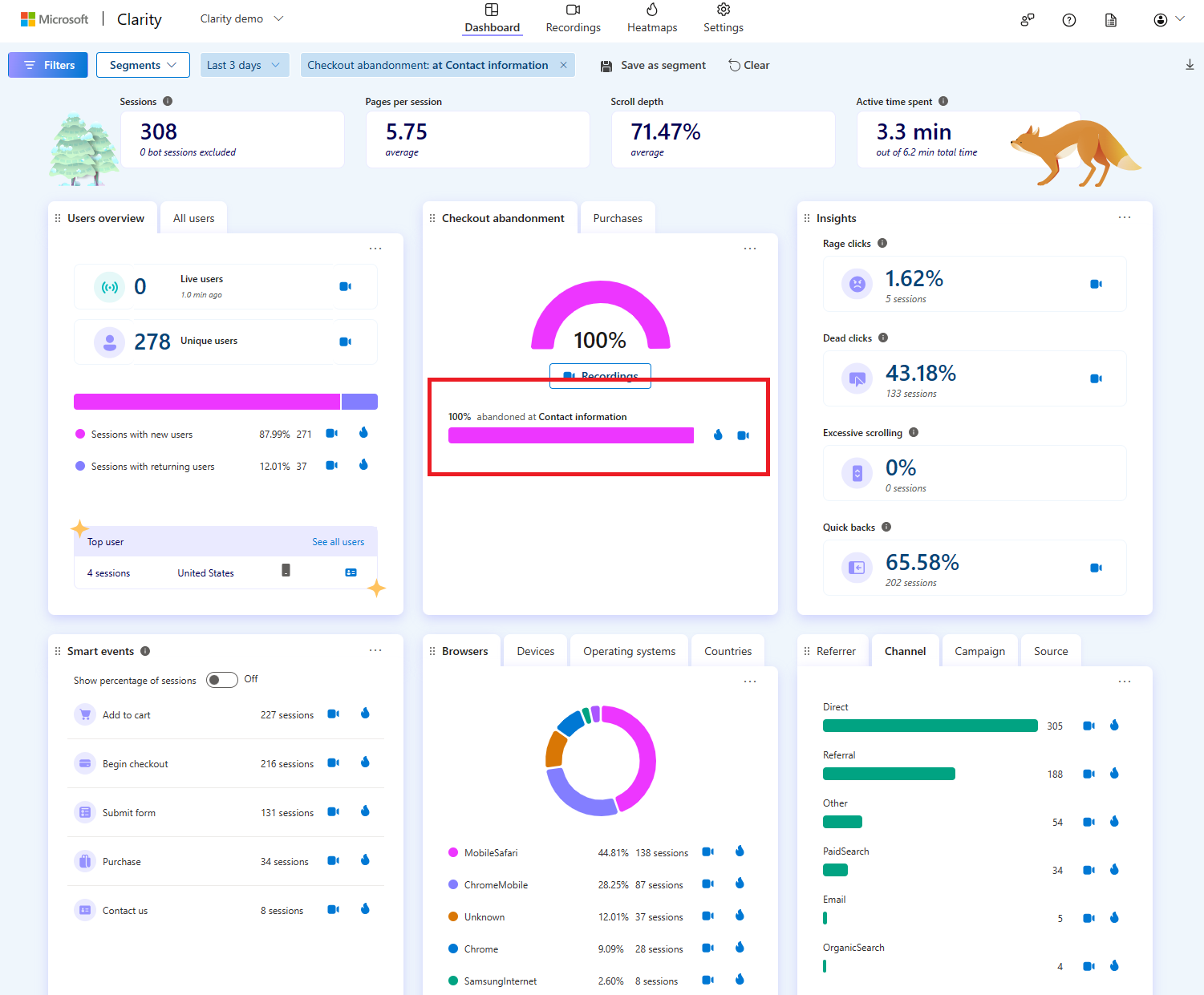This screenshot has width=1204, height=995.
Task: Go to the Heatmaps tab
Action: [652, 18]
